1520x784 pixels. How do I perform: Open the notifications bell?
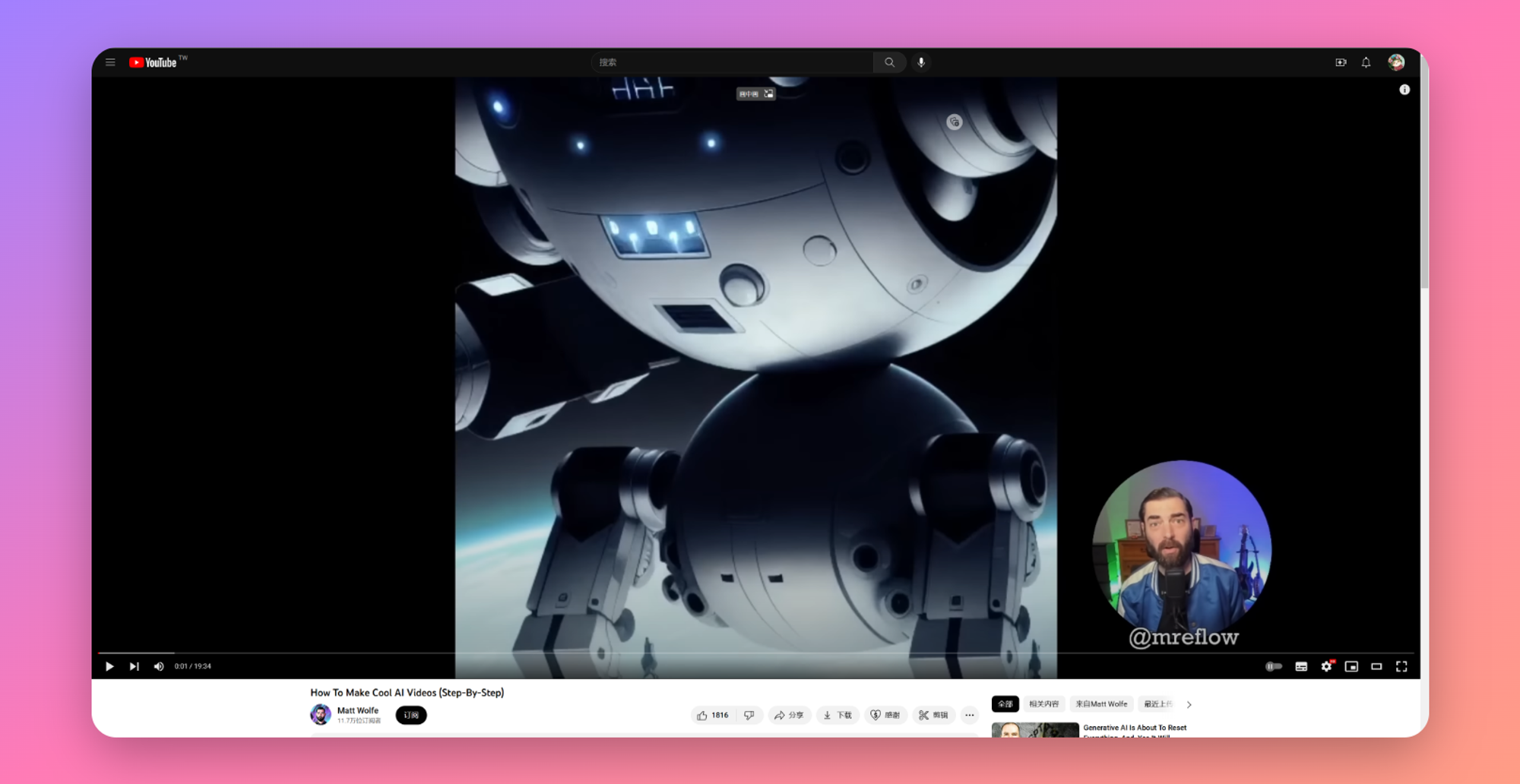pyautogui.click(x=1366, y=62)
